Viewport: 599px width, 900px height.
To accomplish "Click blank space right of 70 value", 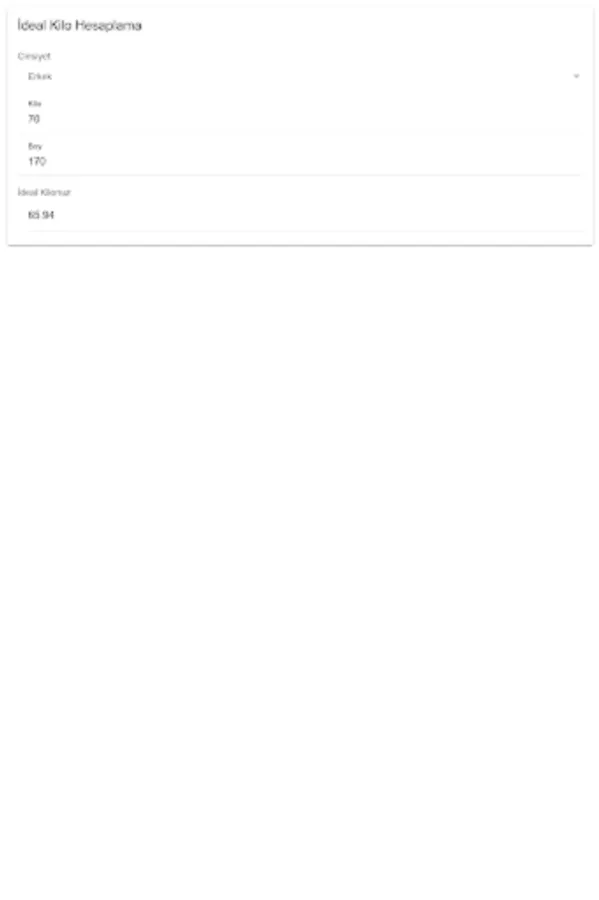I will pos(310,119).
